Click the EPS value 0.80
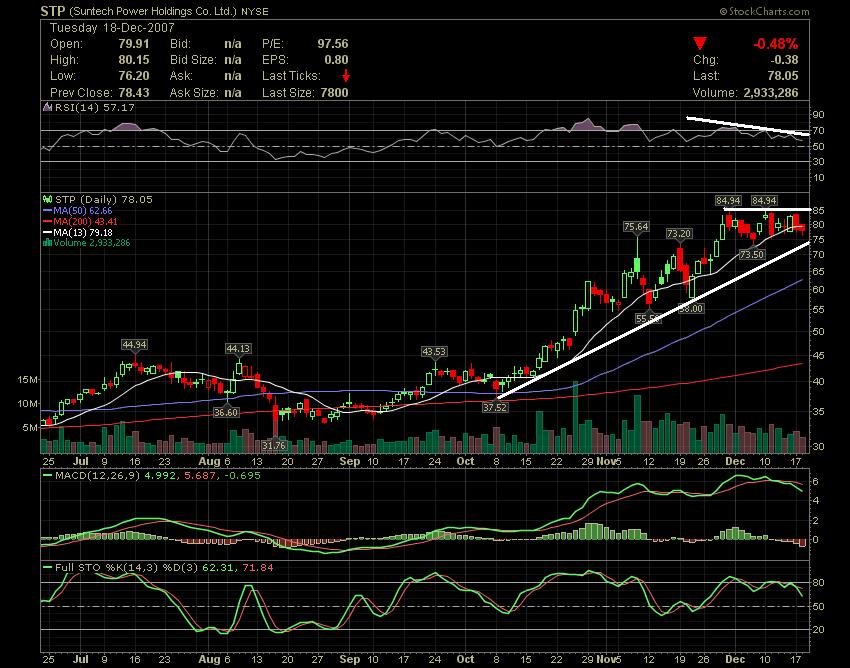The height and width of the screenshot is (668, 850). [x=336, y=60]
